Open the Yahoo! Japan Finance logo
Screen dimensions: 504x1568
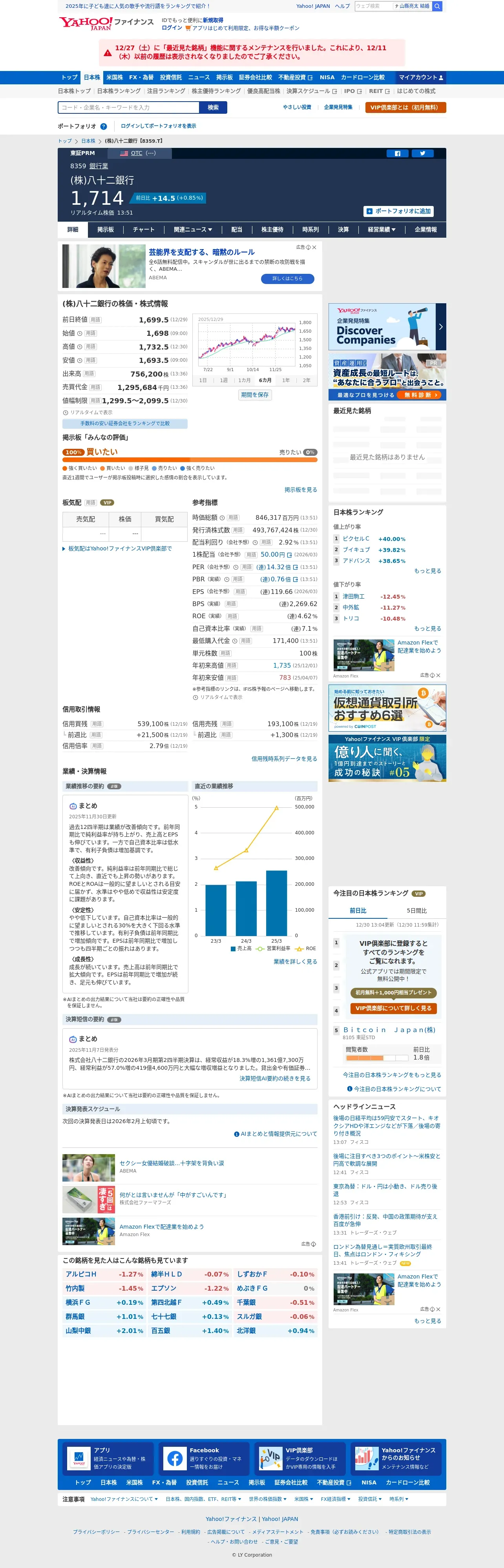click(106, 23)
